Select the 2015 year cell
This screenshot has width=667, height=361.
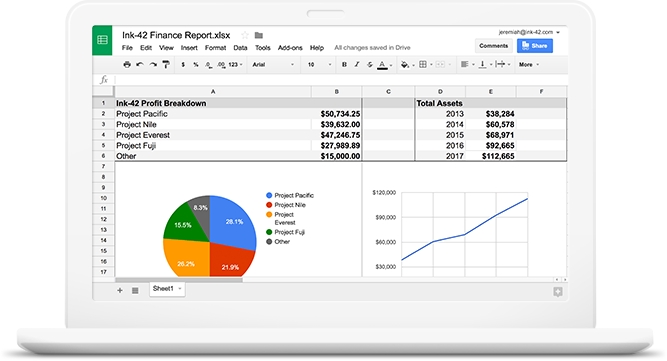pyautogui.click(x=440, y=135)
